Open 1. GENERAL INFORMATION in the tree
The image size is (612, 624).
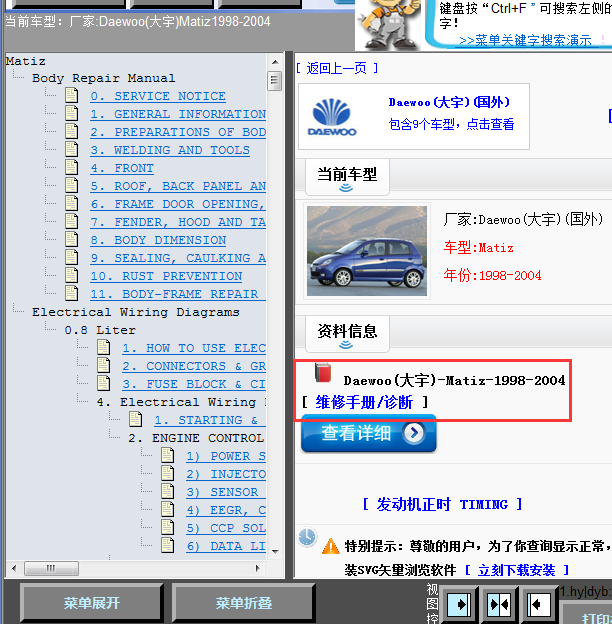tap(178, 114)
